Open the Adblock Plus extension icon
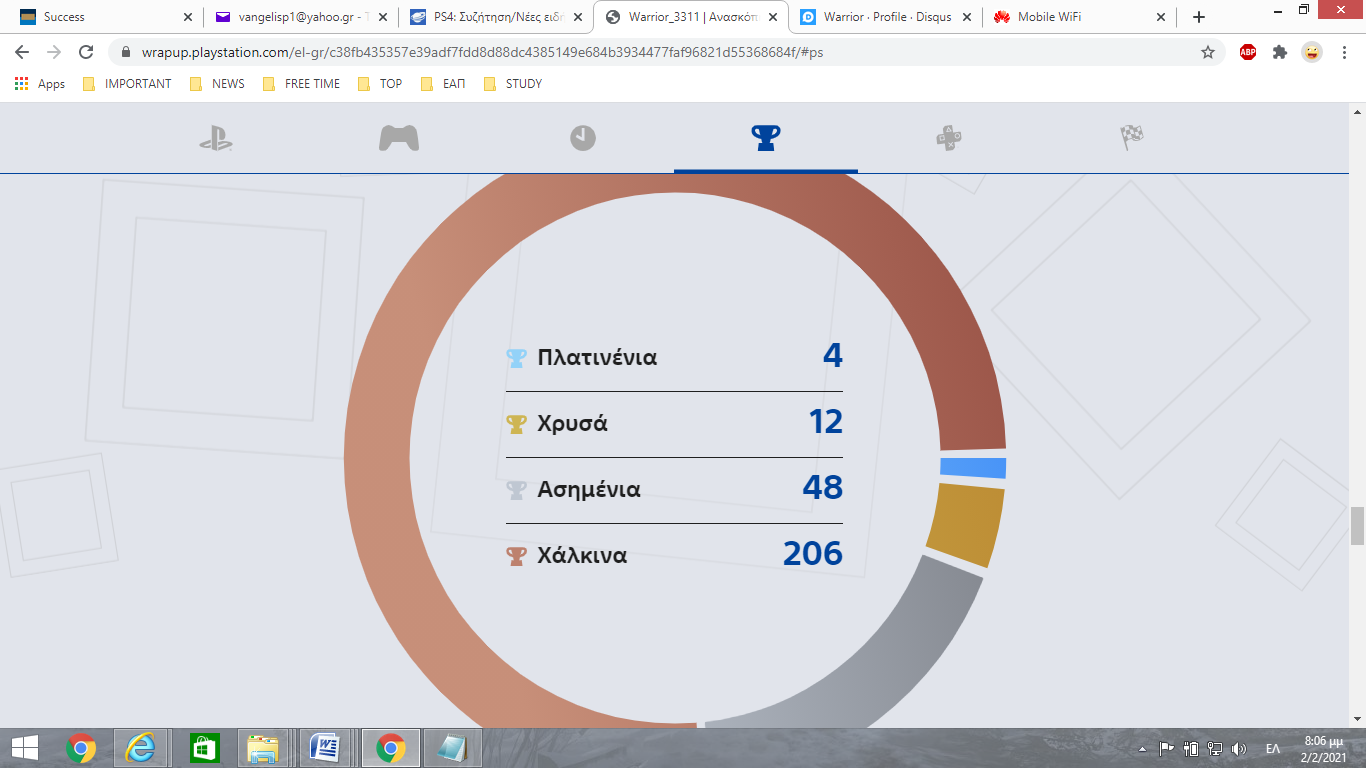The width and height of the screenshot is (1366, 768). 1248,52
